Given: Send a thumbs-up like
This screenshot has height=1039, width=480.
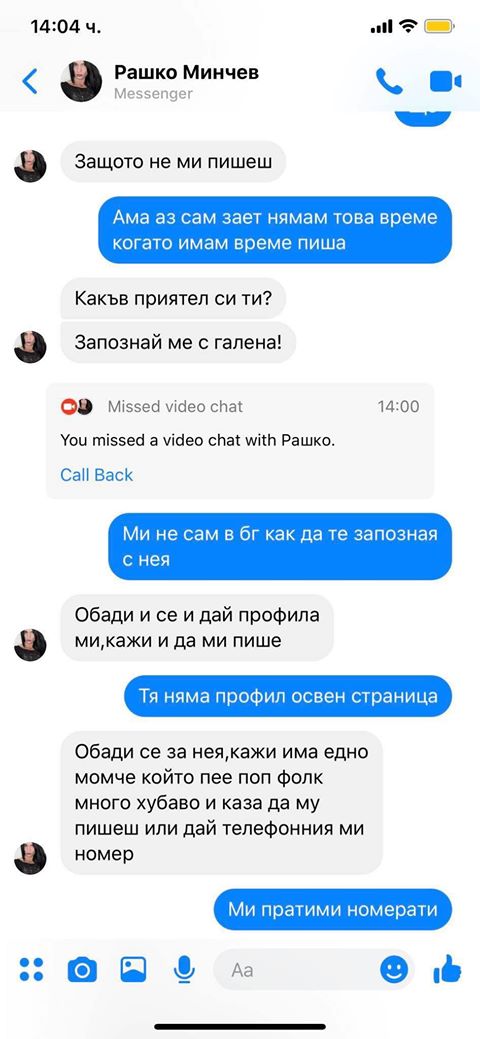Looking at the screenshot, I should 447,969.
